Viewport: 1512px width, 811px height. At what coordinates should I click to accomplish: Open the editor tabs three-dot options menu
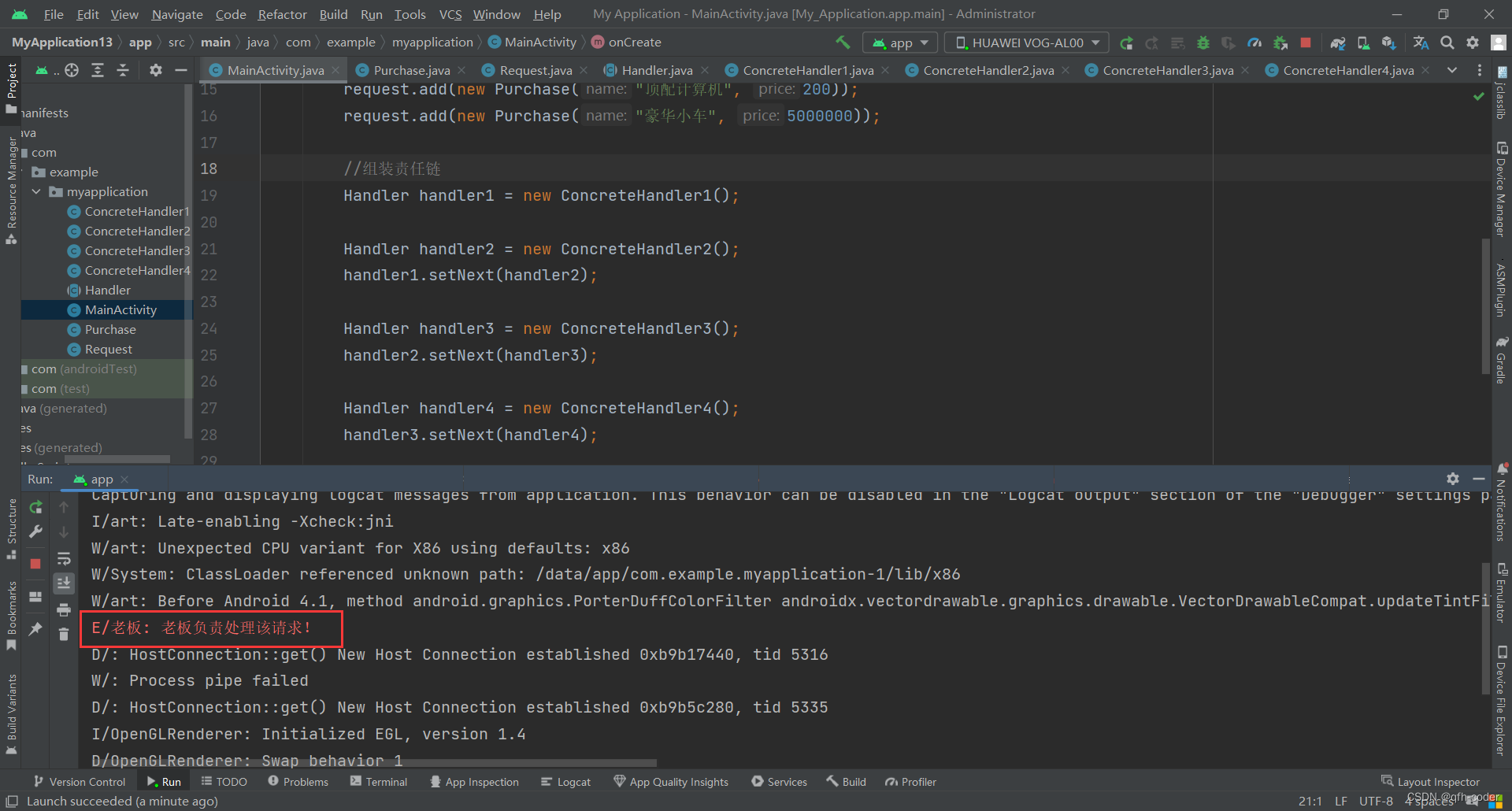tap(1480, 70)
